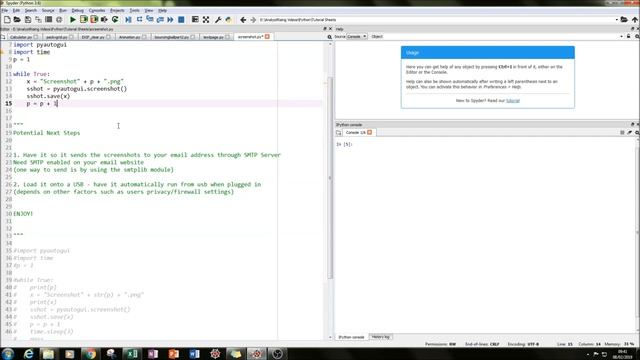Click the Continue execution debug icon

coord(170,20)
